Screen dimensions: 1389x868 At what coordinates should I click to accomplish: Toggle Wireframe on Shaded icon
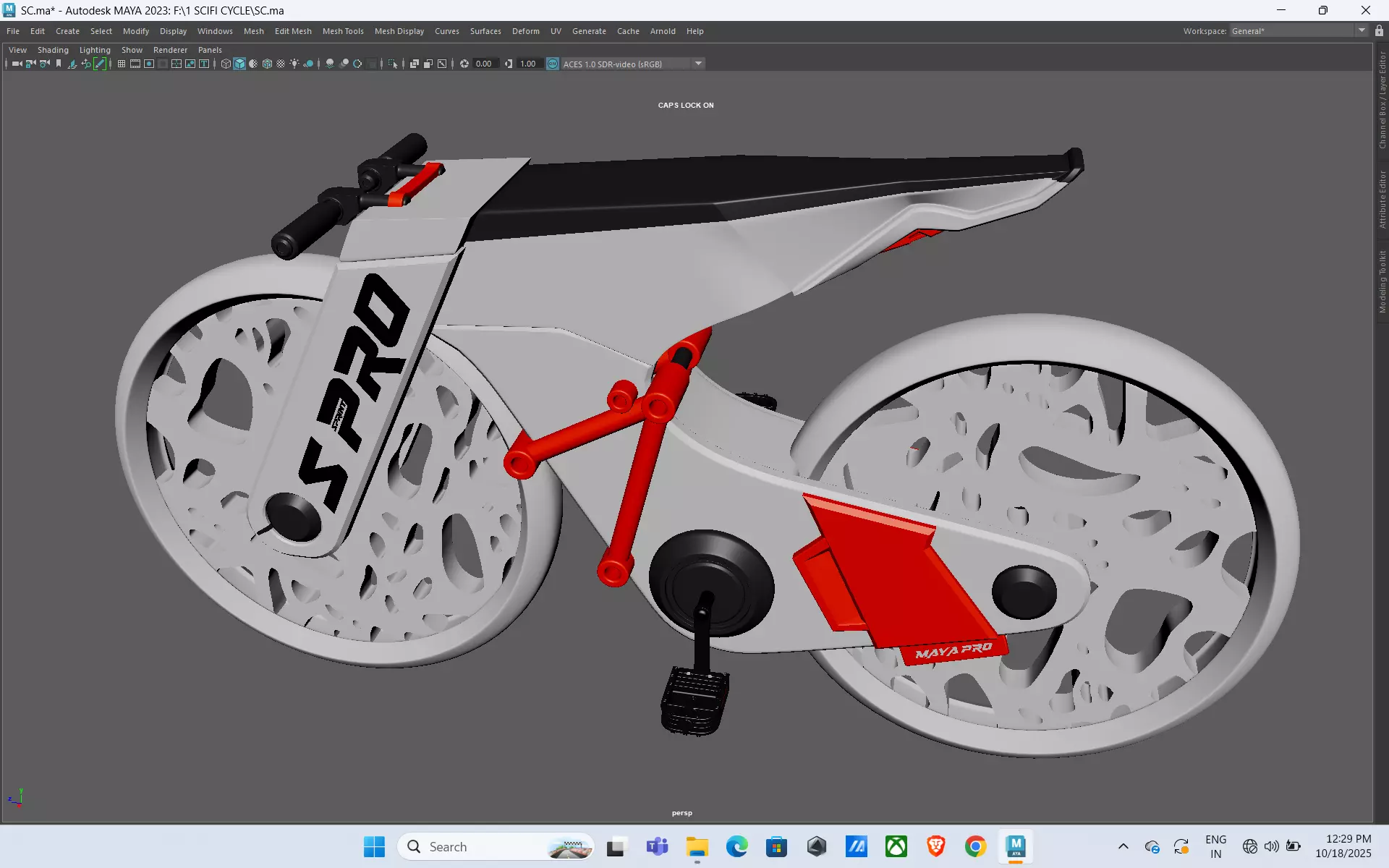pyautogui.click(x=267, y=64)
